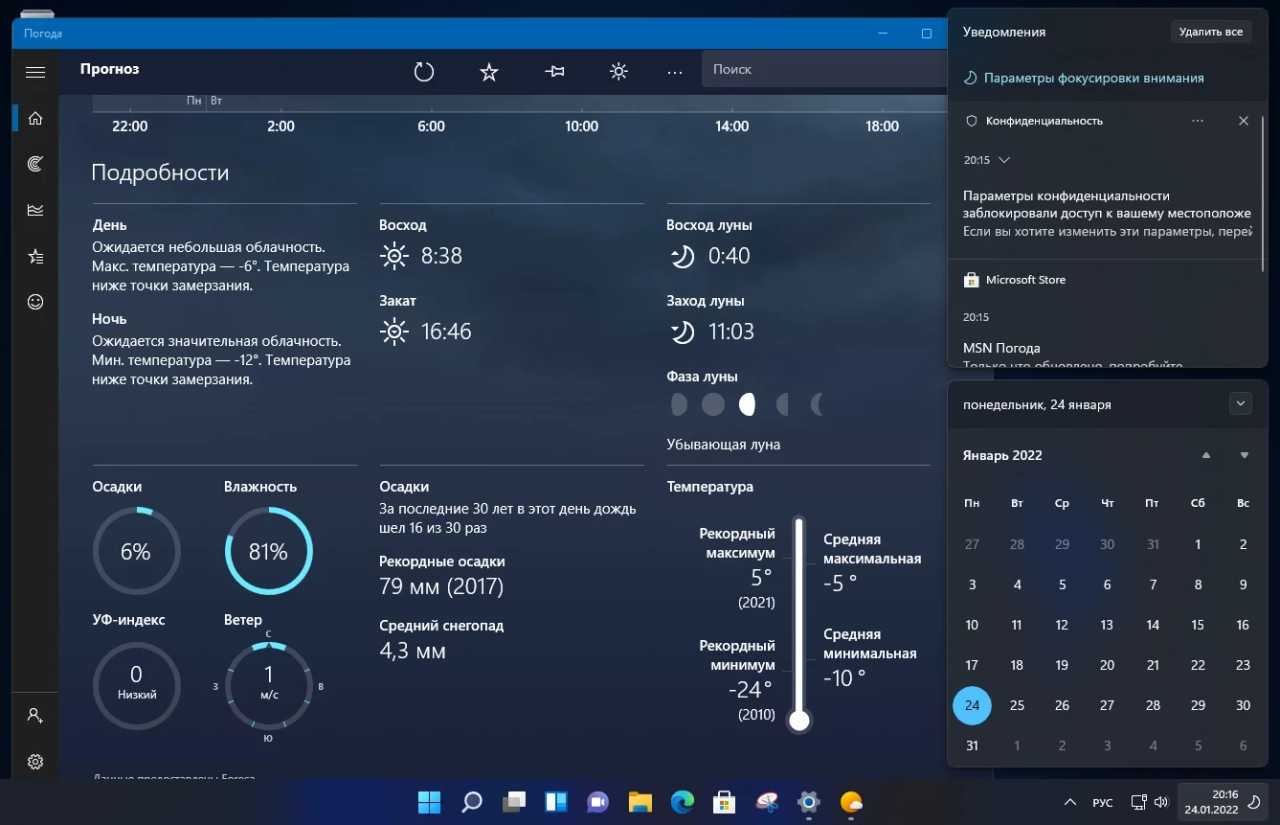The image size is (1280, 825).
Task: Open privacy notification options ellipsis
Action: pos(1198,121)
